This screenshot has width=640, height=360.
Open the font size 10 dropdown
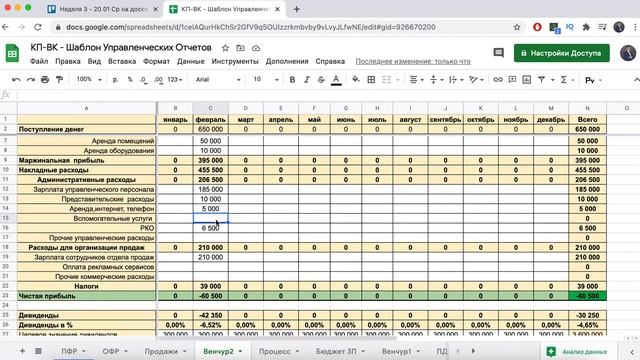point(265,80)
